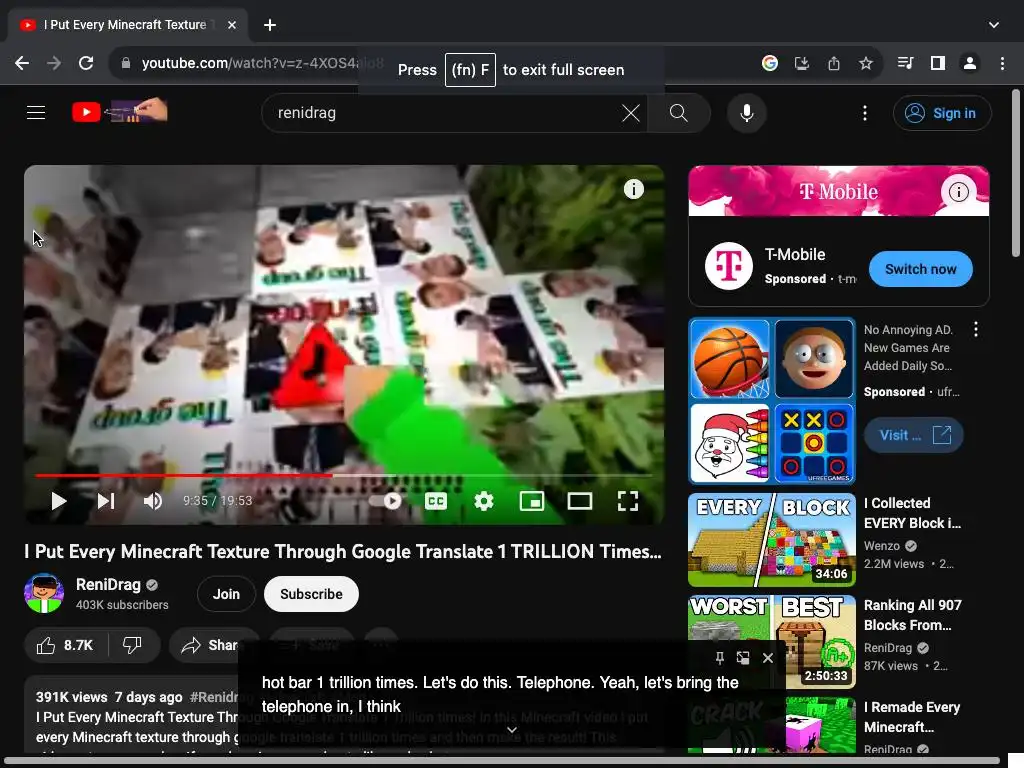Viewport: 1024px width, 768px height.
Task: Play the paused video
Action: tap(59, 501)
